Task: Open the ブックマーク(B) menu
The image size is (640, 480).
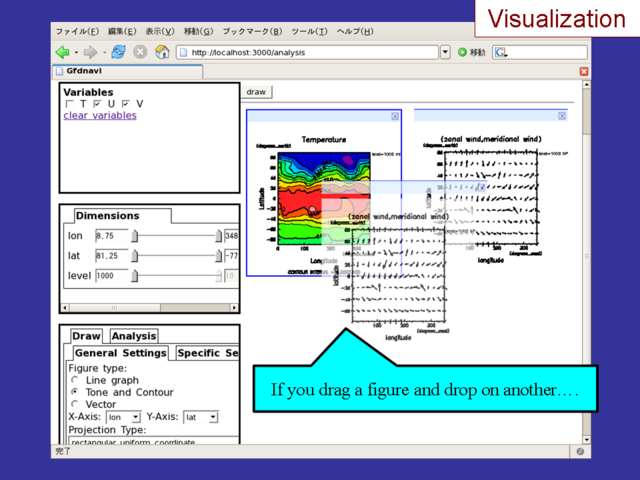Action: (x=252, y=31)
